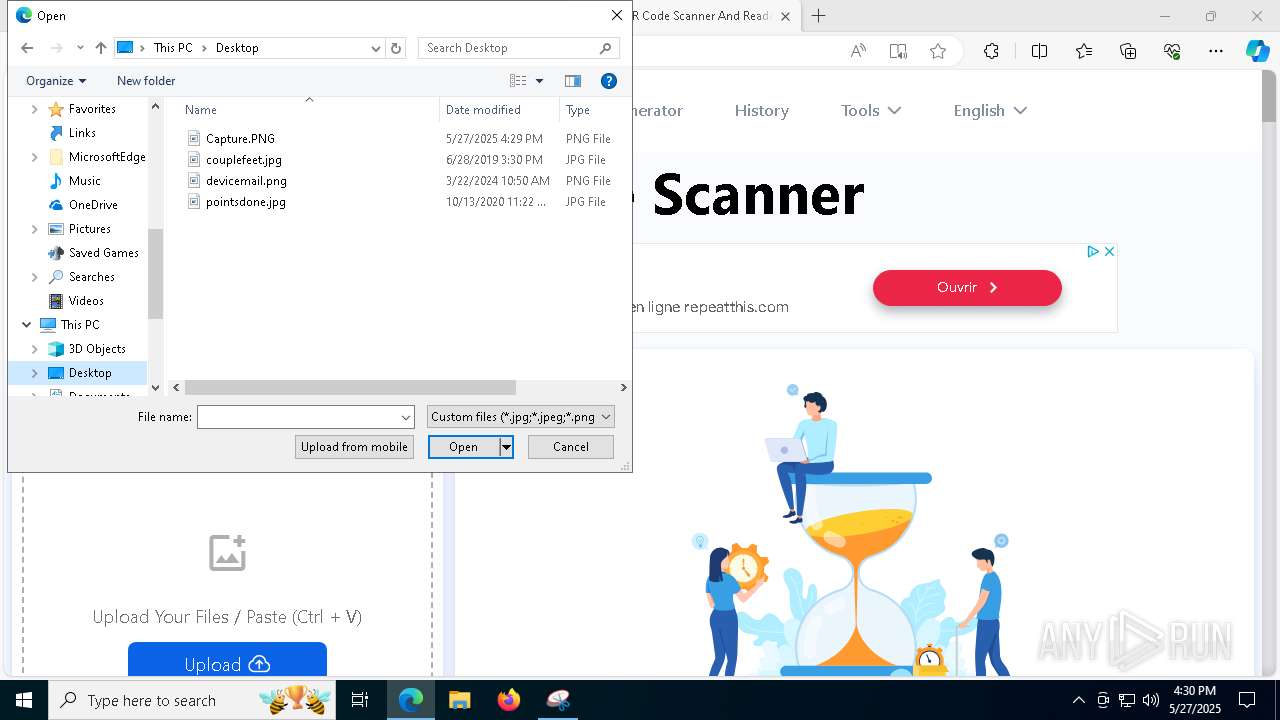Open the address path history dropdown
This screenshot has height=720, width=1280.
click(376, 48)
